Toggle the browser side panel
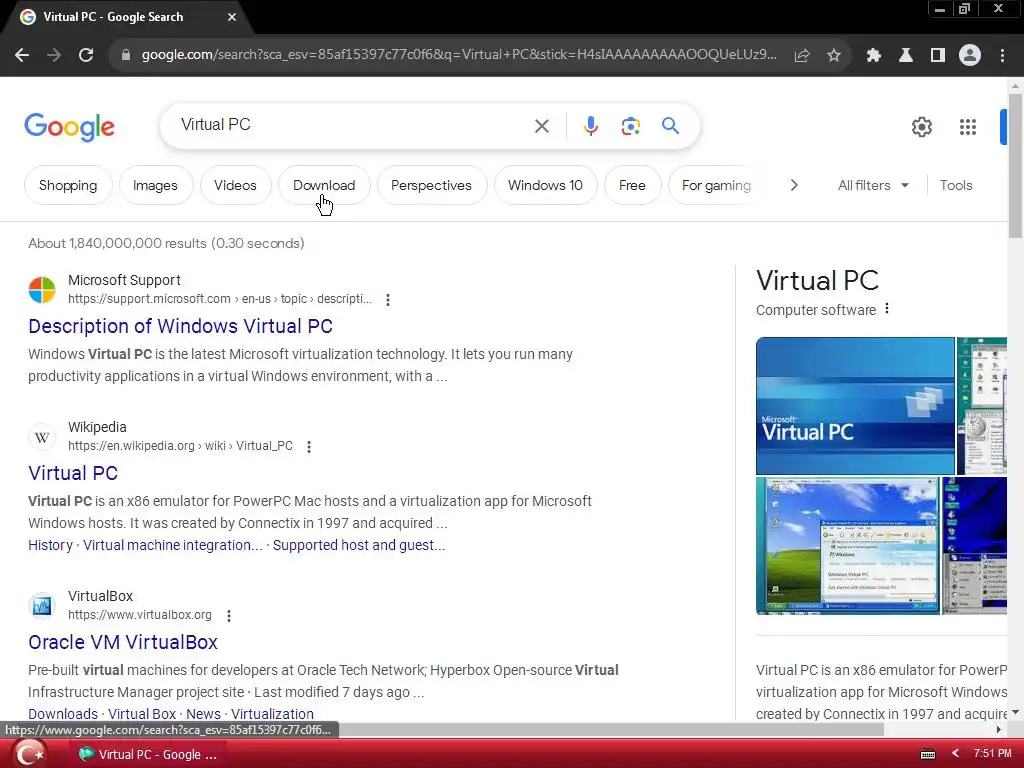1024x768 pixels. 938,56
